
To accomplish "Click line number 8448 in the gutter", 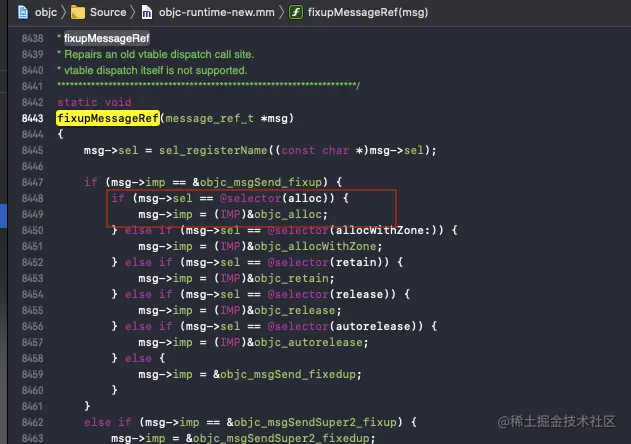I will pyautogui.click(x=33, y=198).
